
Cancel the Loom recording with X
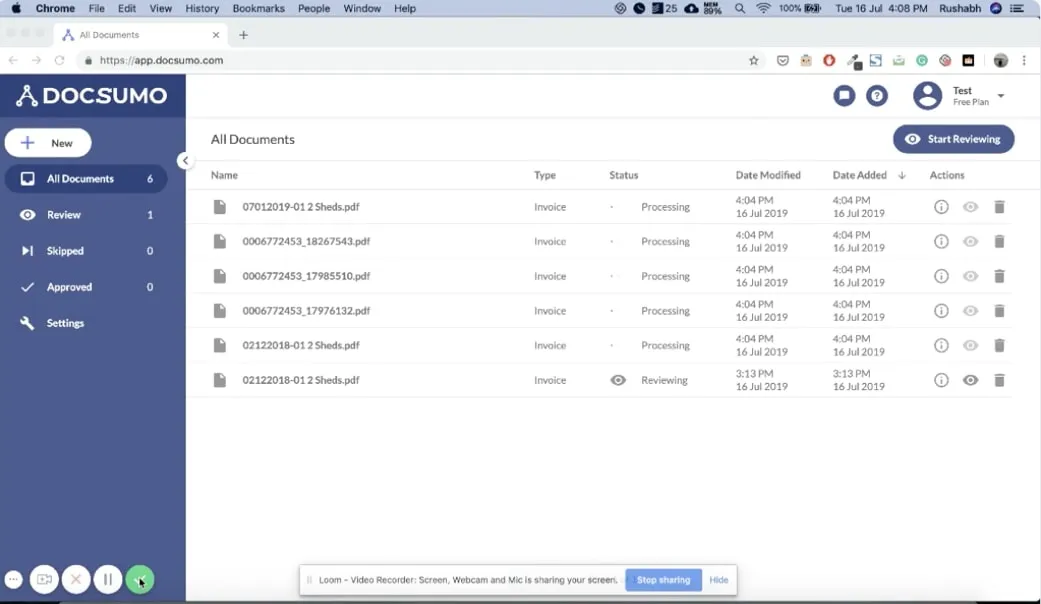(76, 579)
